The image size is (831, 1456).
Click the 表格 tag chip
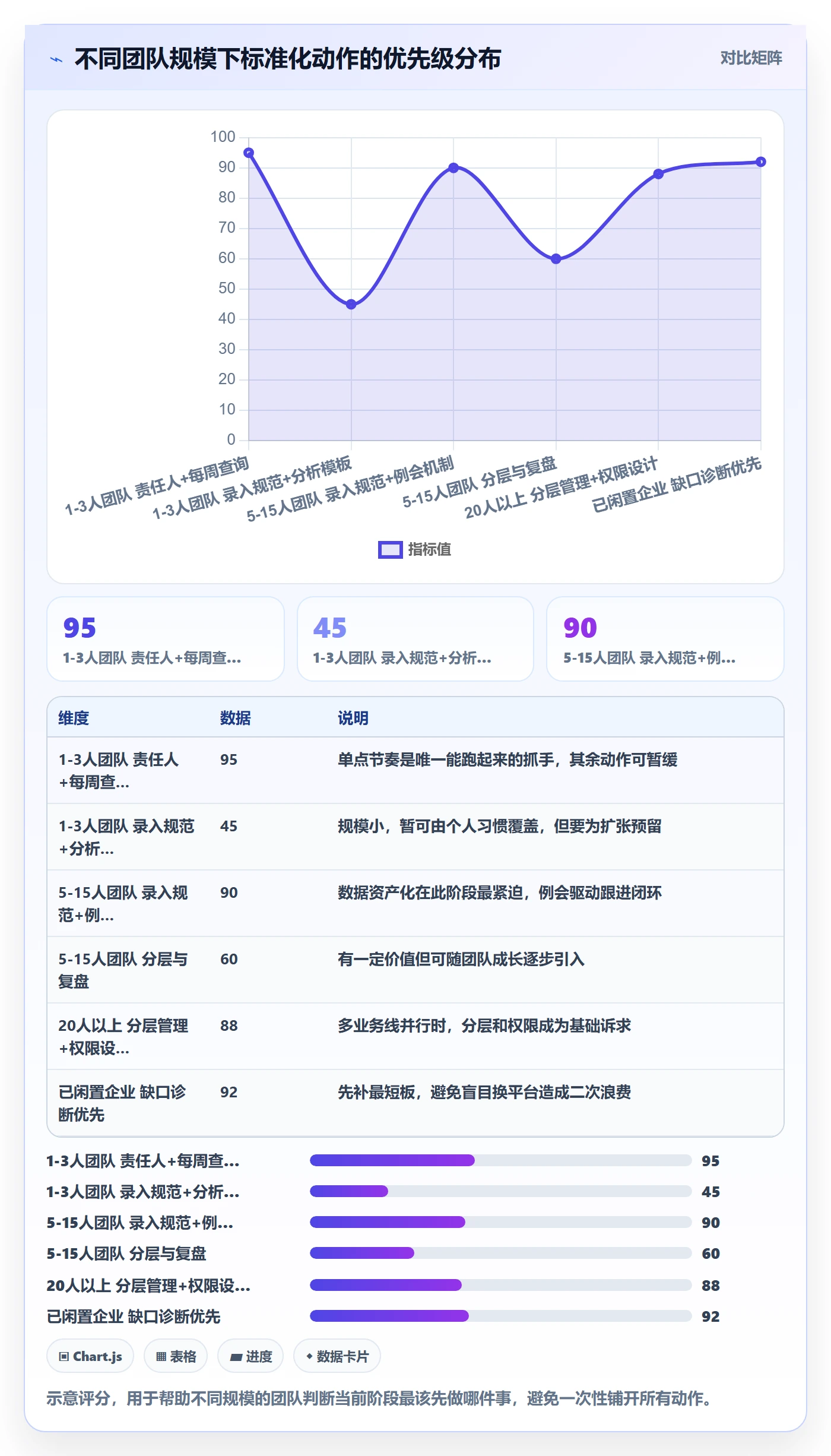coord(176,1356)
